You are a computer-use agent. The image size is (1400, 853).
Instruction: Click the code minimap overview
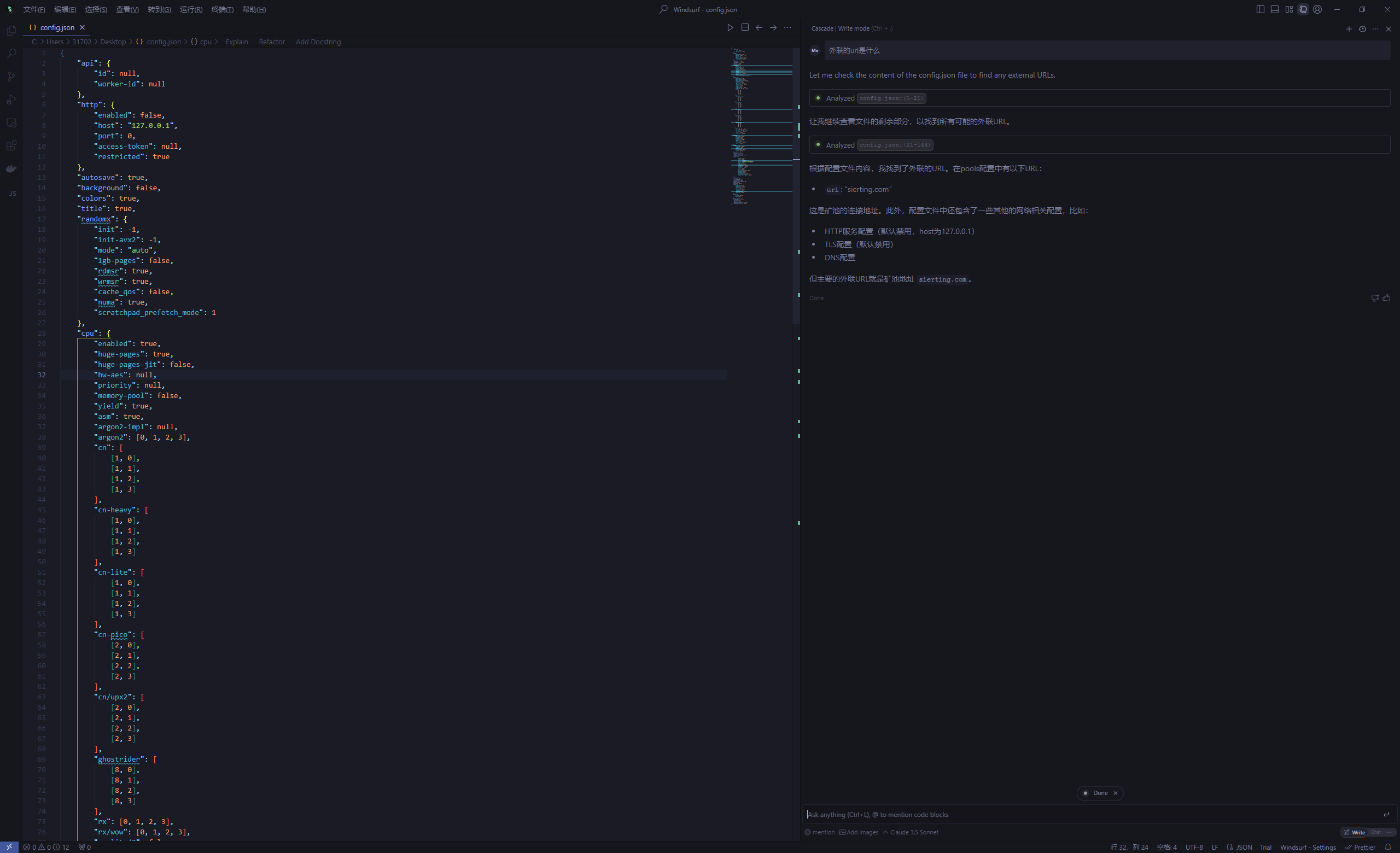(761, 127)
